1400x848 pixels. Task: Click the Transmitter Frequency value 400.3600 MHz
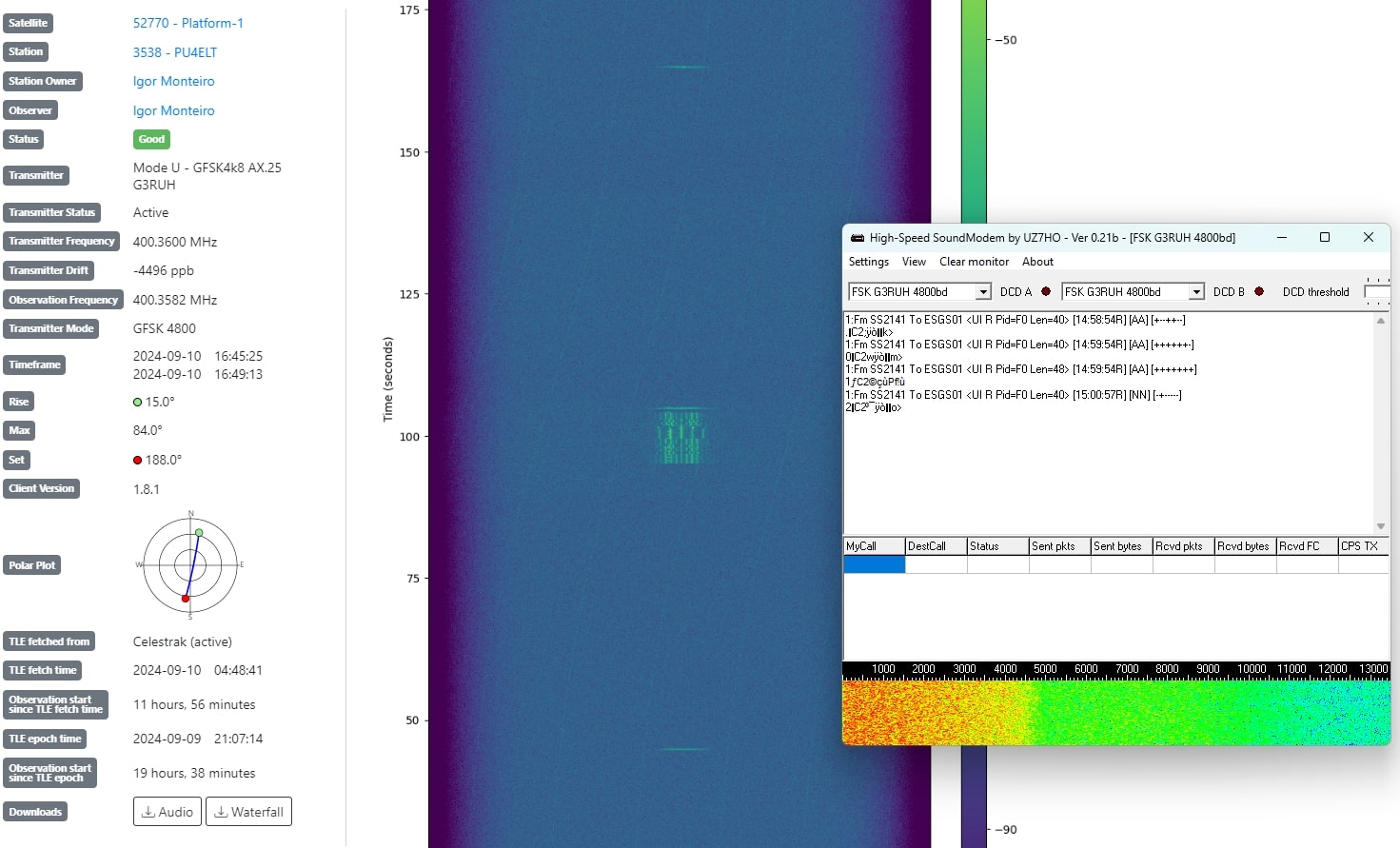tap(175, 242)
